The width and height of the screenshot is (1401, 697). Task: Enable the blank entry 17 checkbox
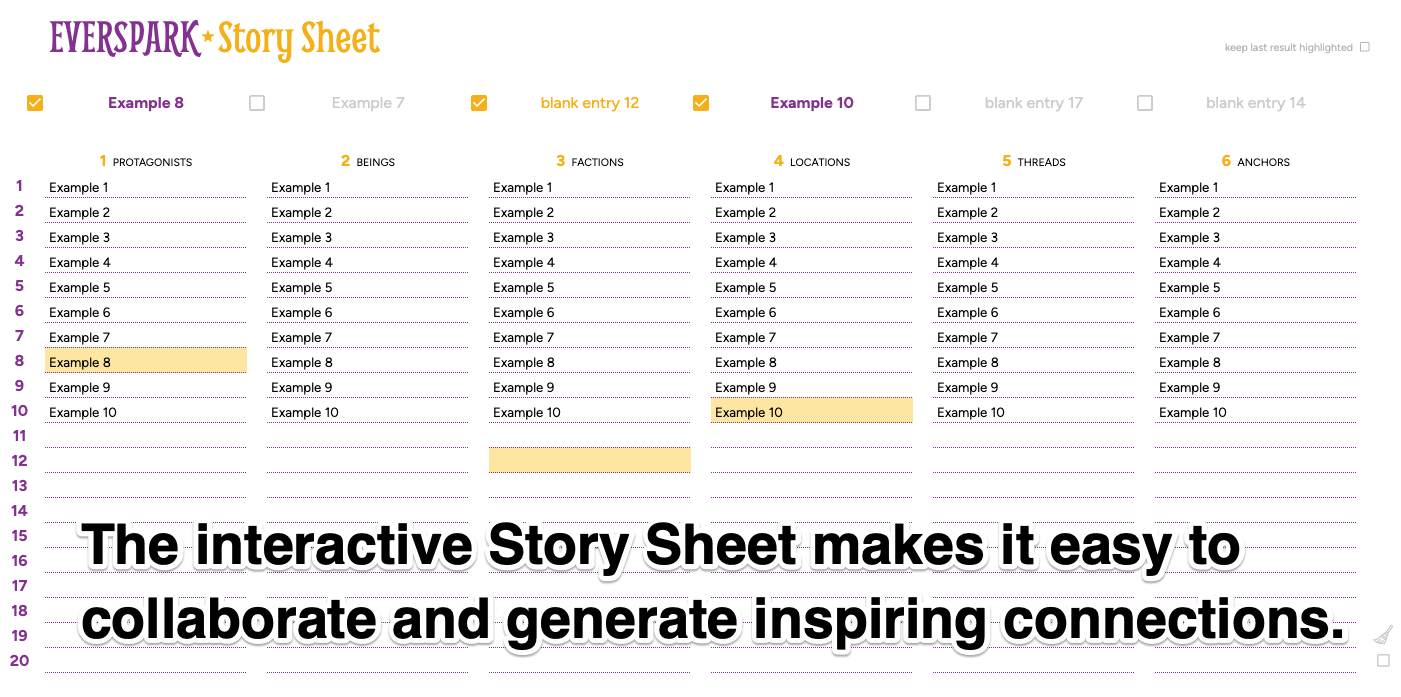[923, 103]
